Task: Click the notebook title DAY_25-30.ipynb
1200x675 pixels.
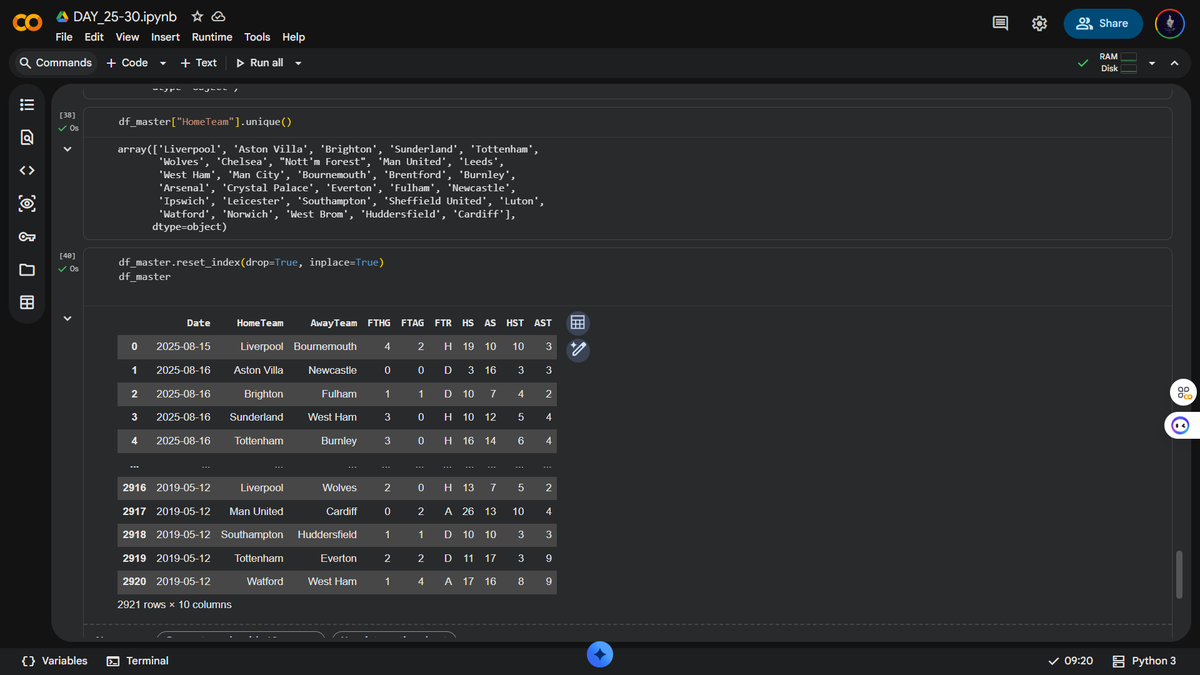Action: [x=125, y=17]
